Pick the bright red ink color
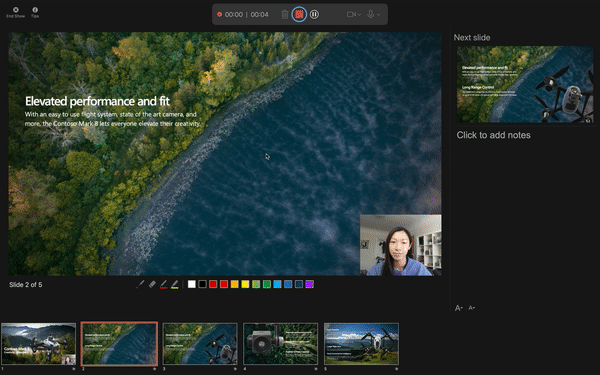 (x=224, y=284)
